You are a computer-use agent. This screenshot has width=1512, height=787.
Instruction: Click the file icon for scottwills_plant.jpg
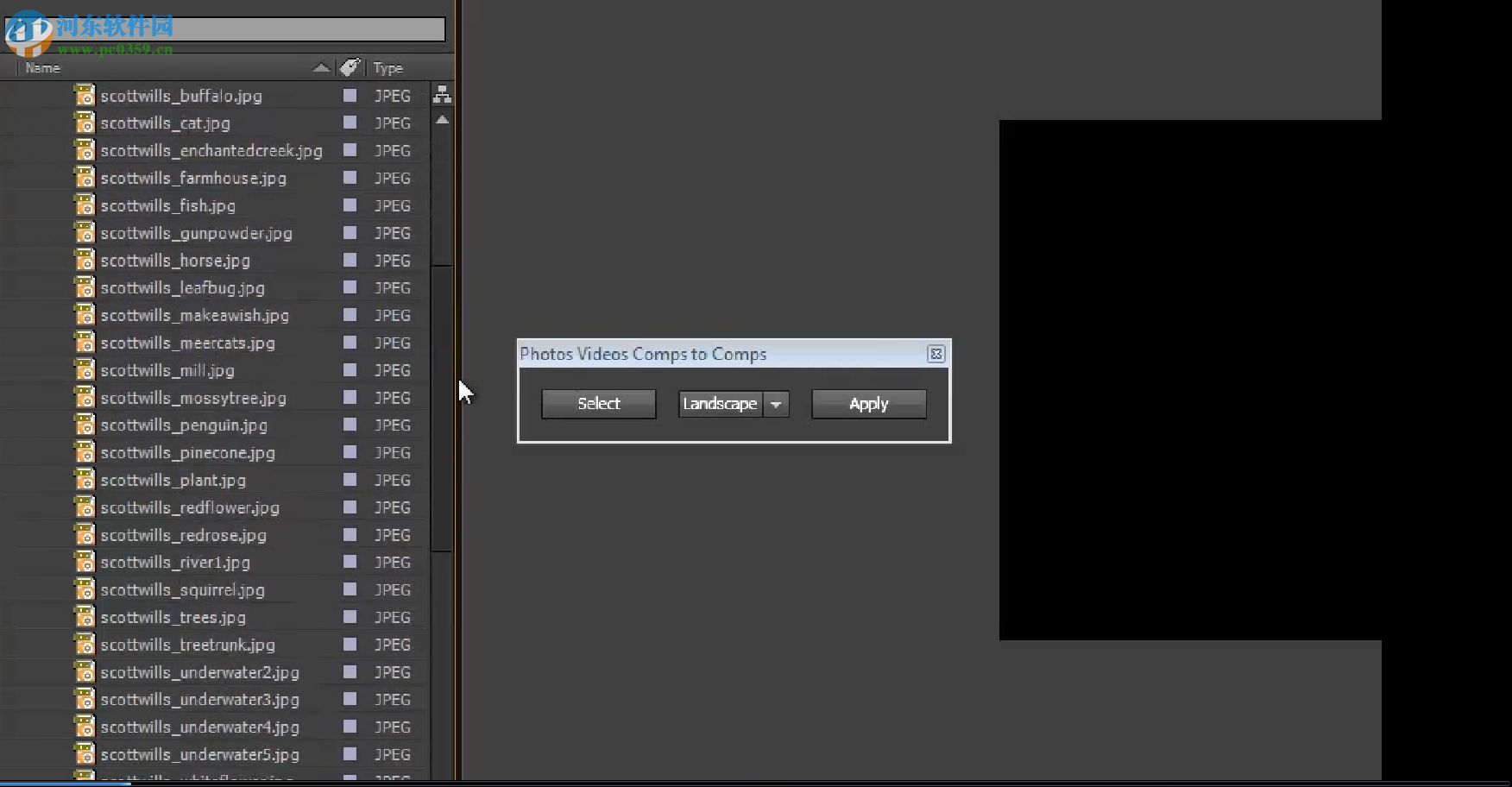point(85,480)
